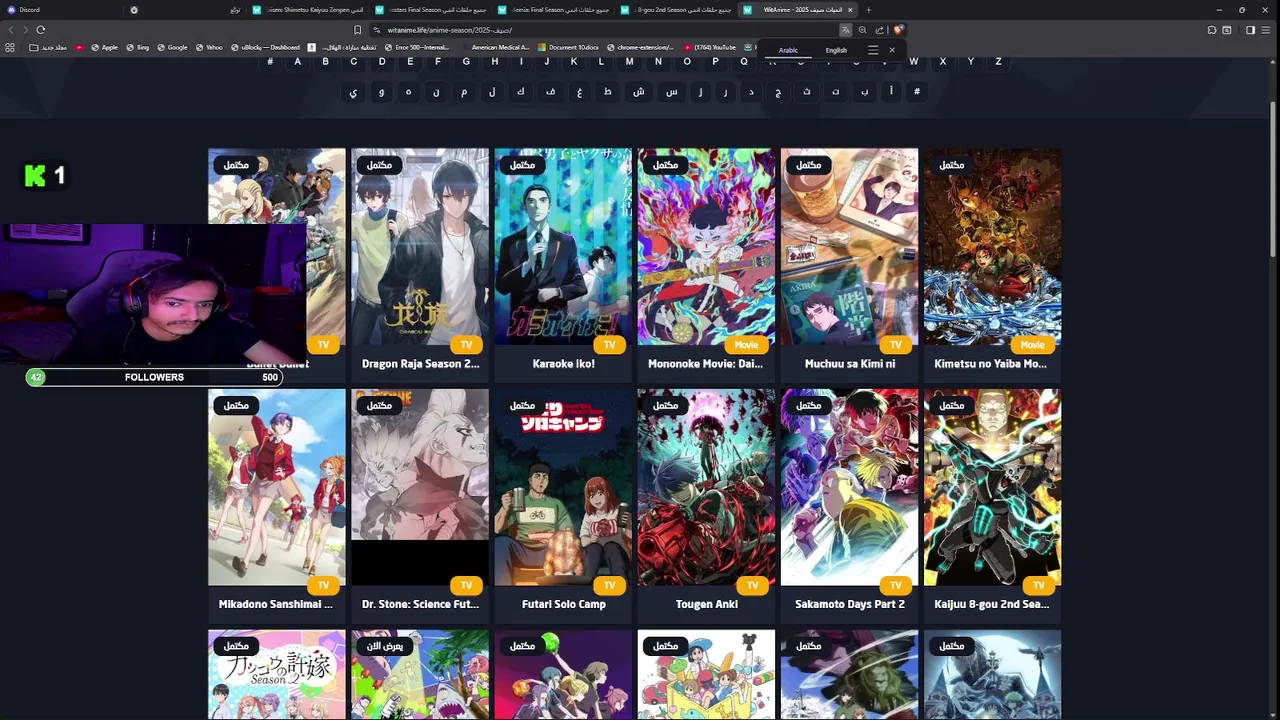Open the Kimetsu no Yaiba Movie poster
Image resolution: width=1280 pixels, height=720 pixels.
pos(992,247)
